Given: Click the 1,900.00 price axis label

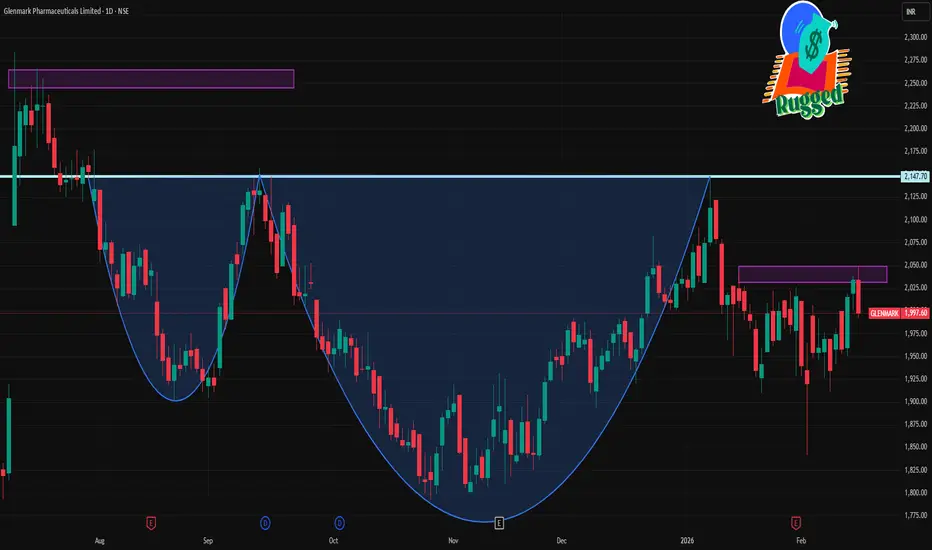Looking at the screenshot, I should coord(915,401).
